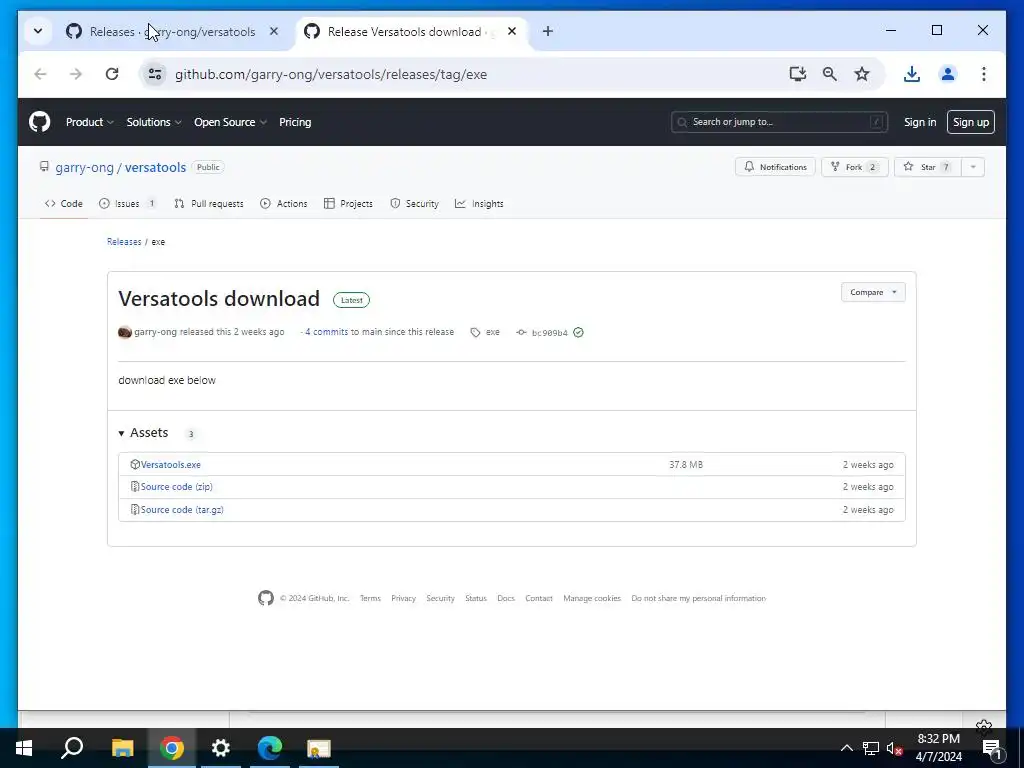Open the Code tab
Screen dimensions: 1024x768
pos(64,204)
